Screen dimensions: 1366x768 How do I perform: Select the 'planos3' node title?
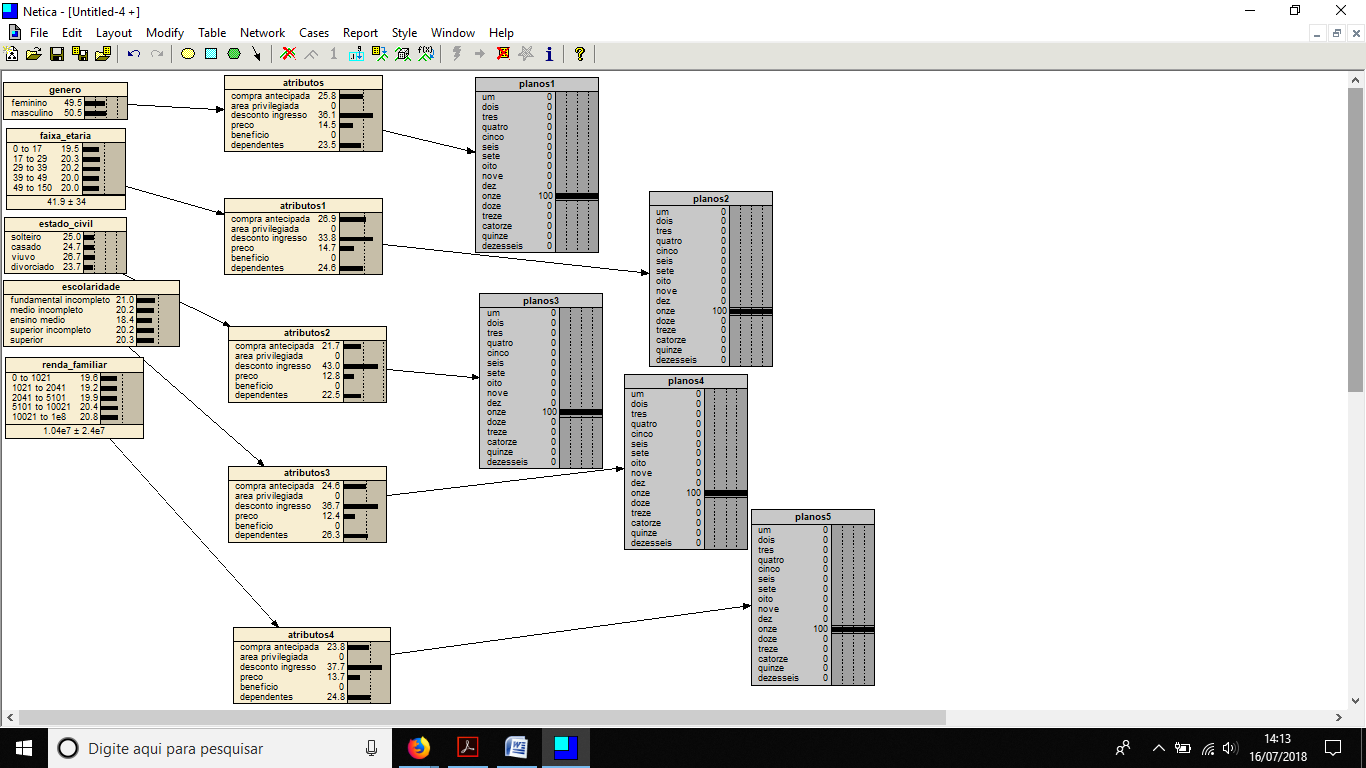pos(540,301)
